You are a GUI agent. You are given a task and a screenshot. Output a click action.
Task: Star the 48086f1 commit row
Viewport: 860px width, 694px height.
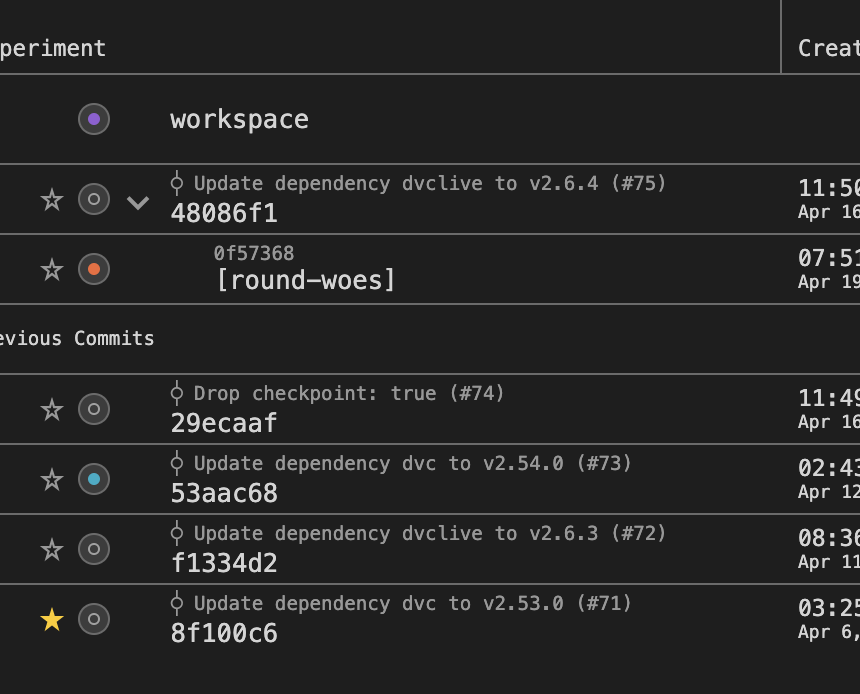coord(52,199)
